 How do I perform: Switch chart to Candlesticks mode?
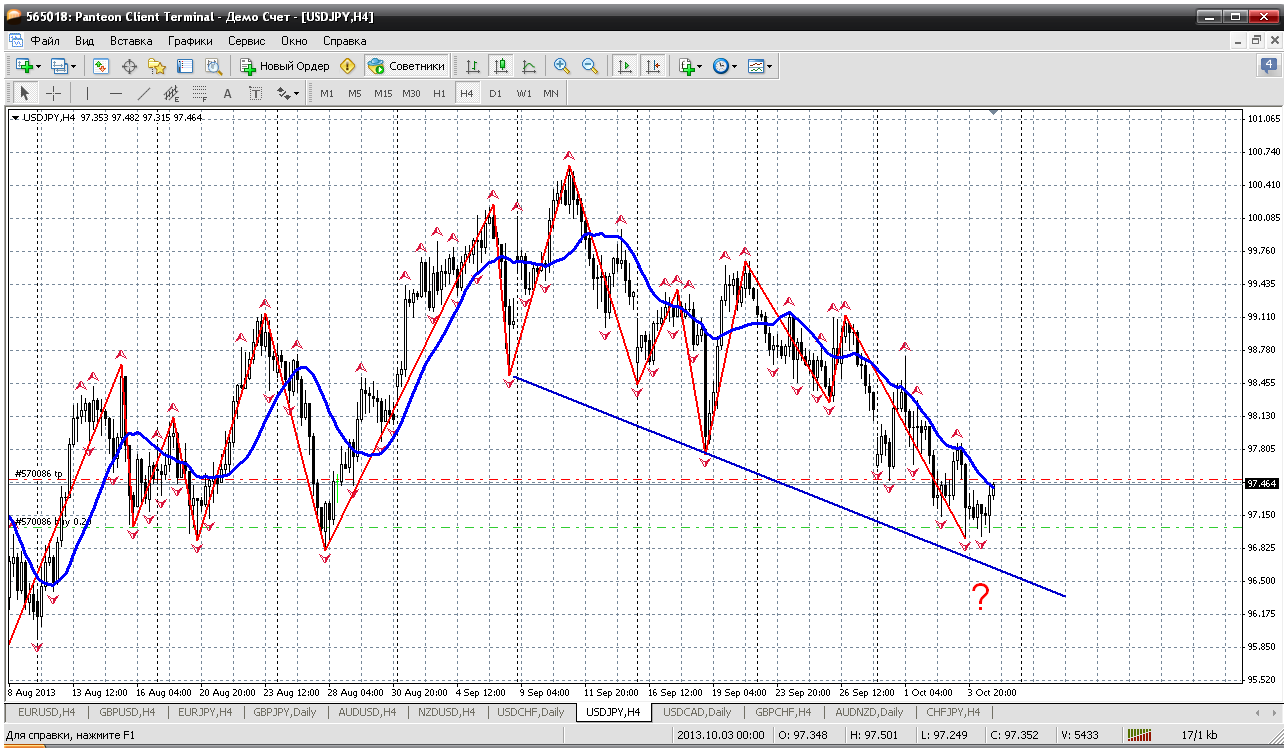tap(501, 66)
